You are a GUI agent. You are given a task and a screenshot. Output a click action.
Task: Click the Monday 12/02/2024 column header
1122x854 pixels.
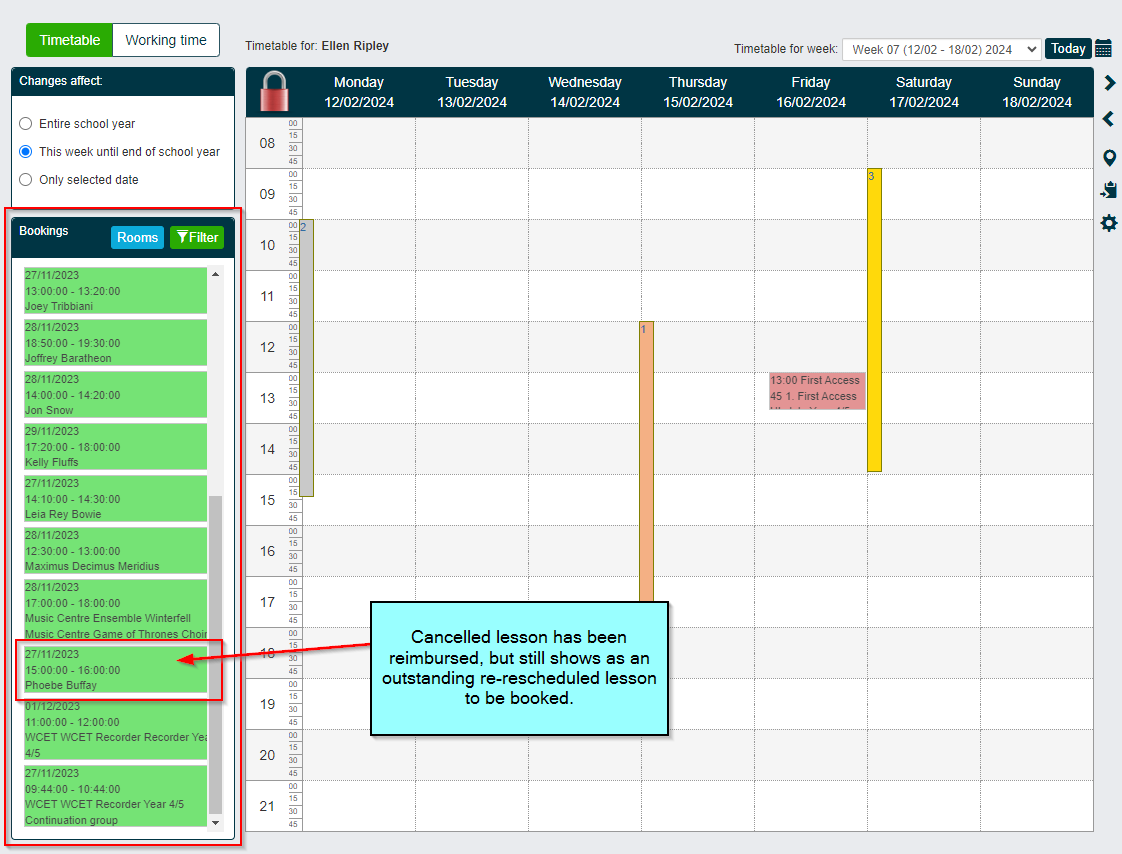coord(358,92)
